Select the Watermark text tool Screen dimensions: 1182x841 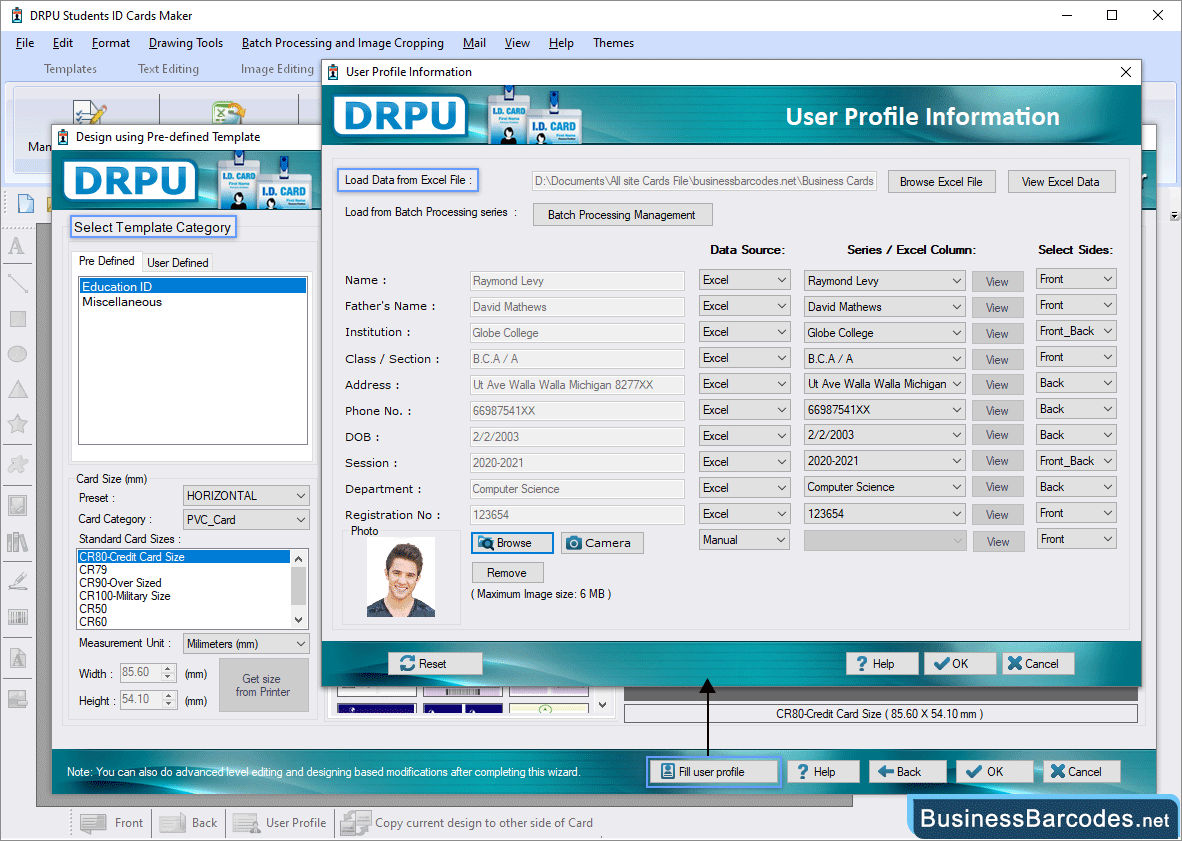(x=17, y=659)
